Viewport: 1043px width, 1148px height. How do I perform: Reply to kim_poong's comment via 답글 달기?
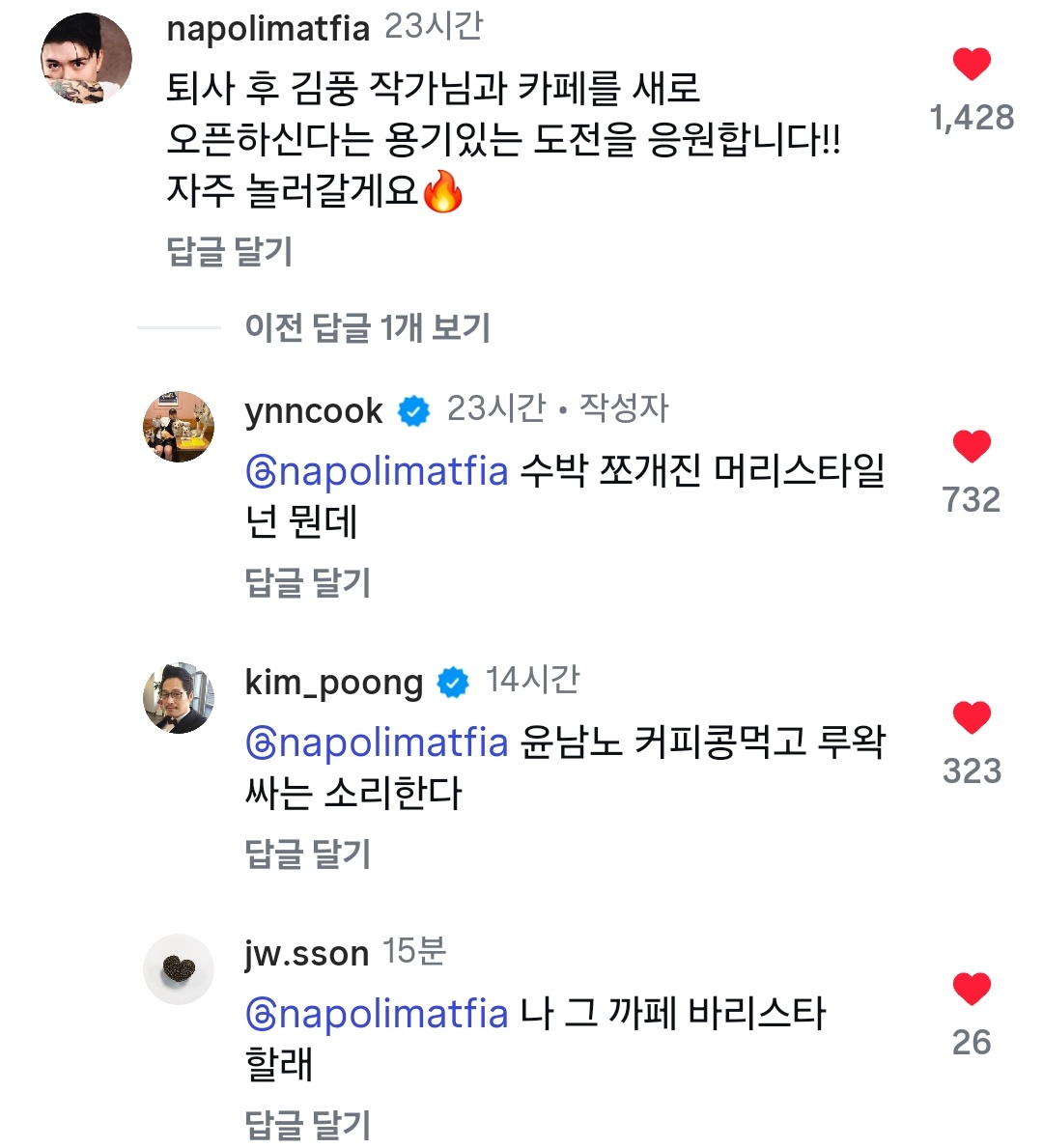click(x=308, y=854)
